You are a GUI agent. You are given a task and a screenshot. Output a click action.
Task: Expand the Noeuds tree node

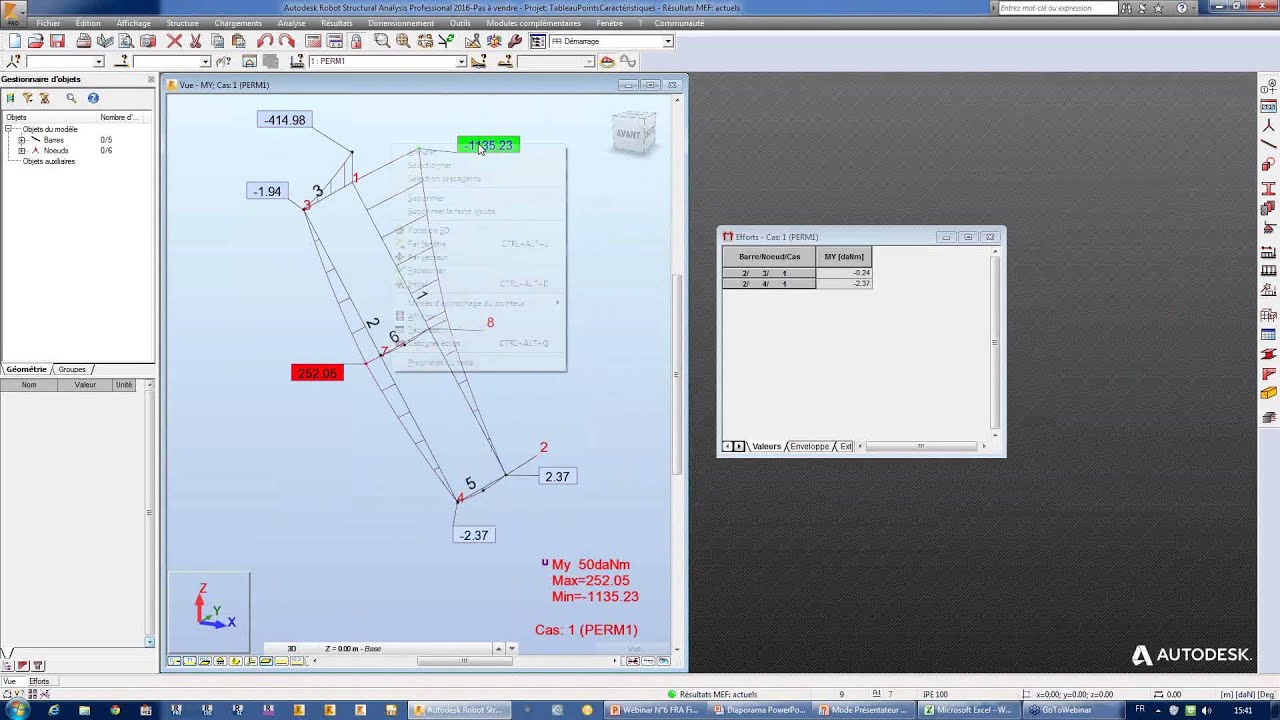(x=22, y=151)
